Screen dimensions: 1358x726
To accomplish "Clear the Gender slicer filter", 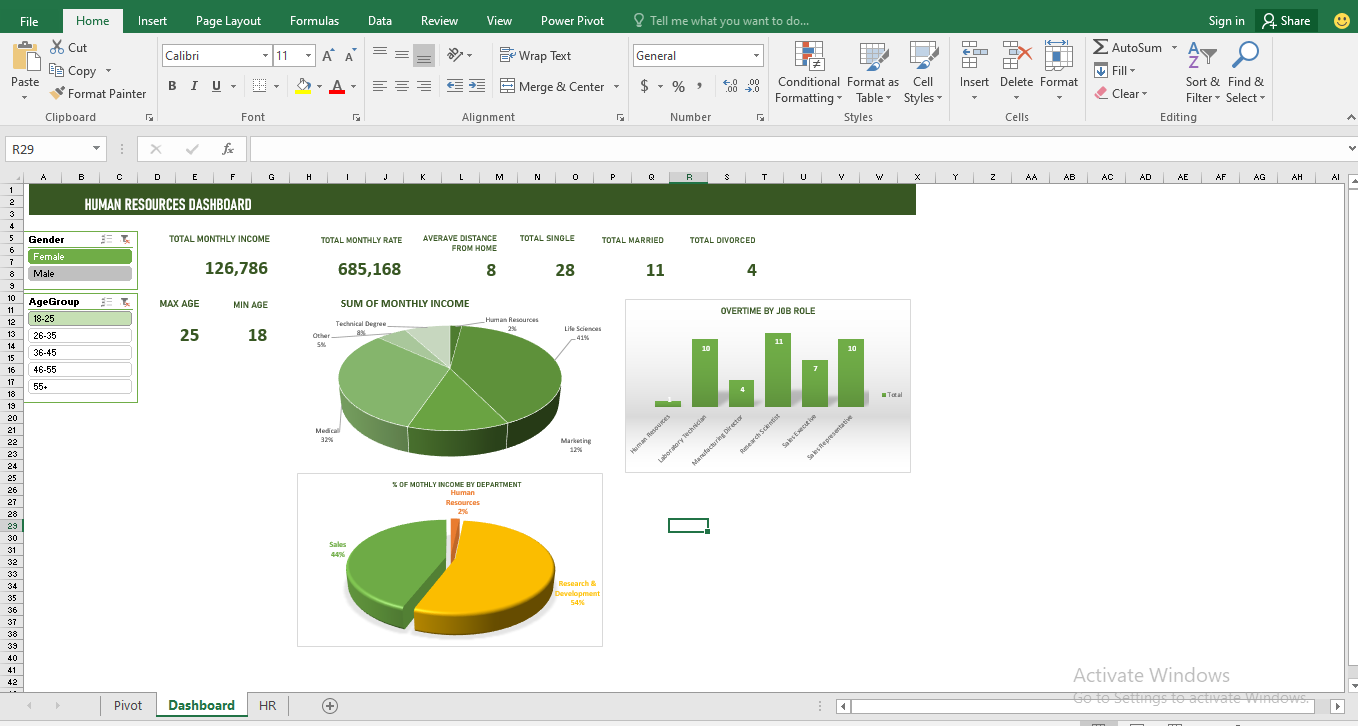I will coord(125,240).
